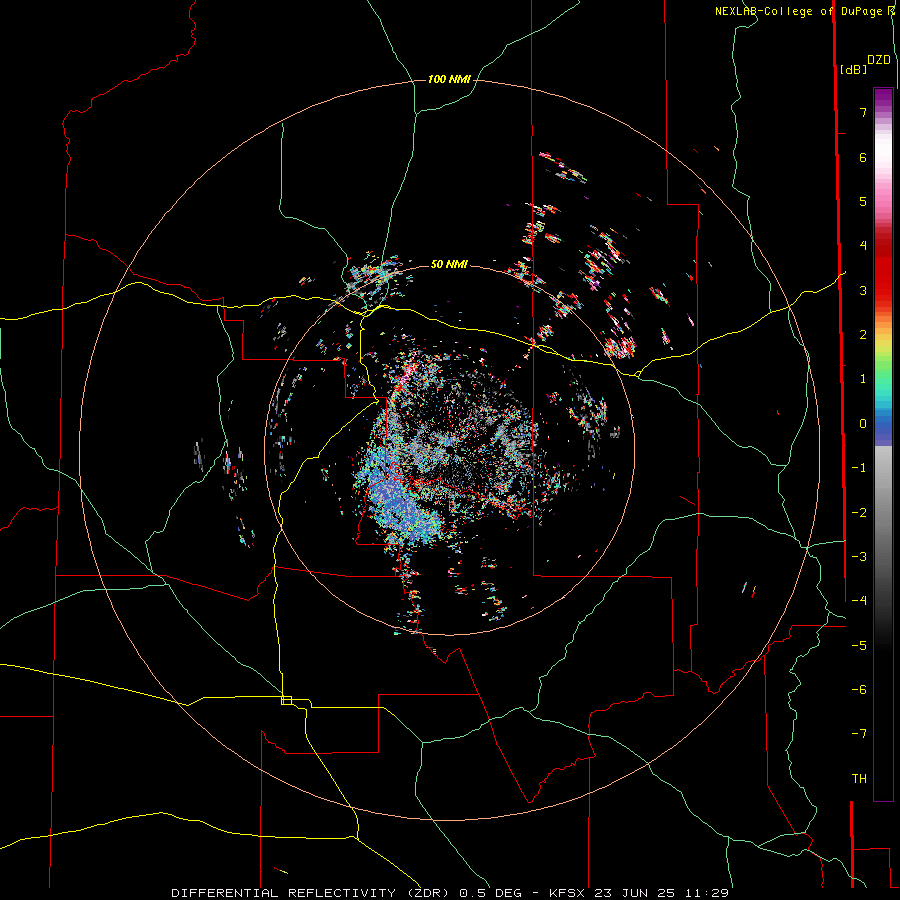Click the positive 3 value on the color scale
Image resolution: width=900 pixels, height=900 pixels.
[863, 290]
